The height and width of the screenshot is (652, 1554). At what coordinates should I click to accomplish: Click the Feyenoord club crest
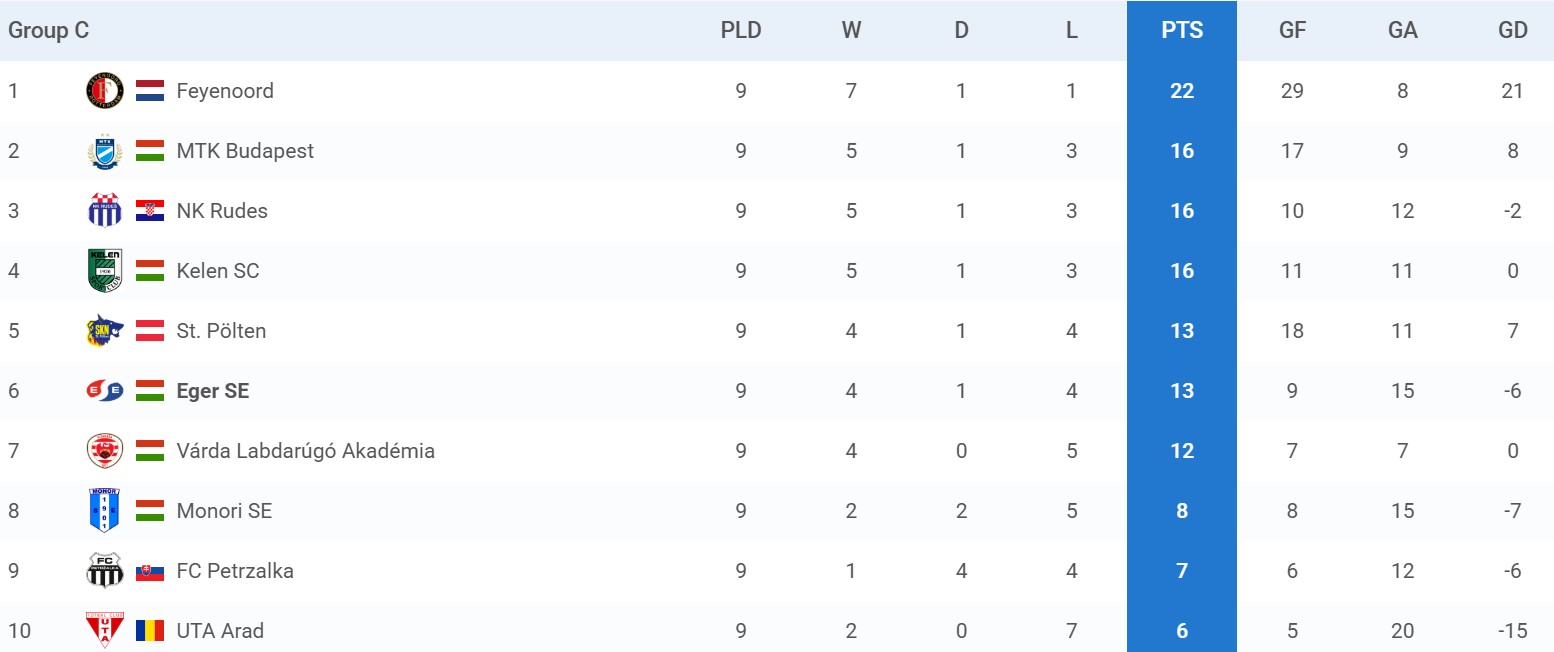[x=104, y=91]
